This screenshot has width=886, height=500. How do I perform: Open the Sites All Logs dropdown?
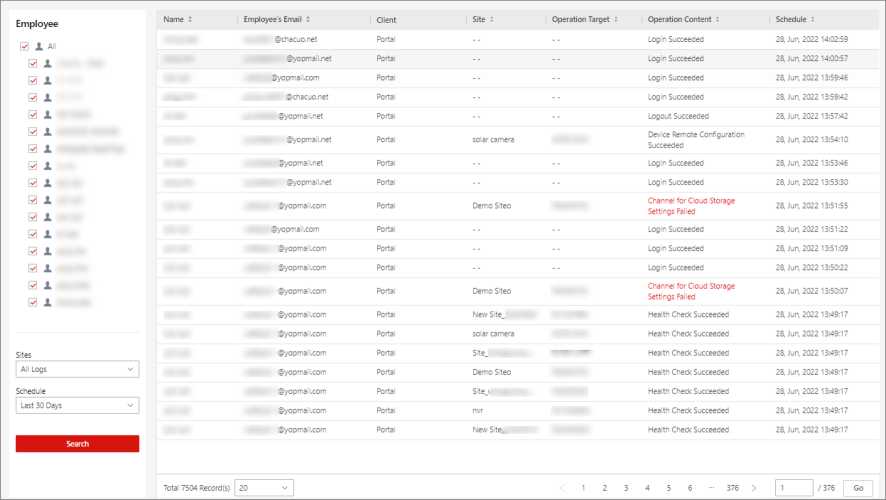77,370
